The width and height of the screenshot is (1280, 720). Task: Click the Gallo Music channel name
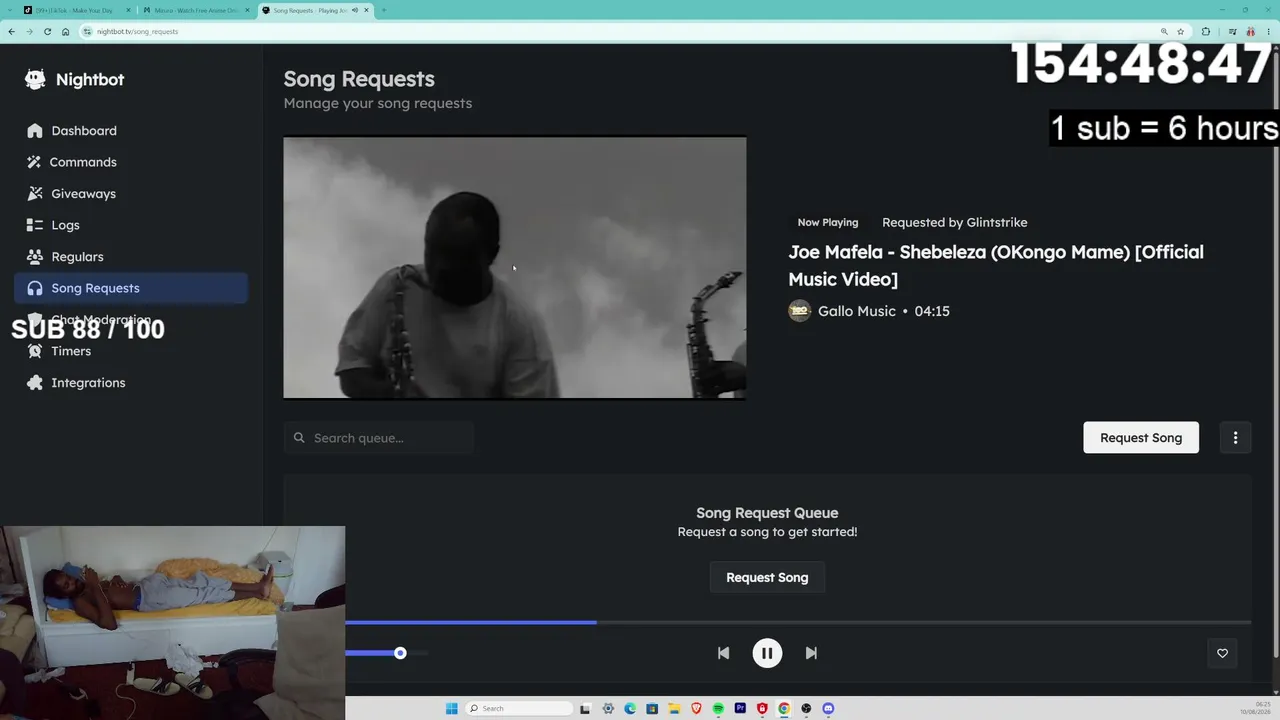click(x=857, y=311)
